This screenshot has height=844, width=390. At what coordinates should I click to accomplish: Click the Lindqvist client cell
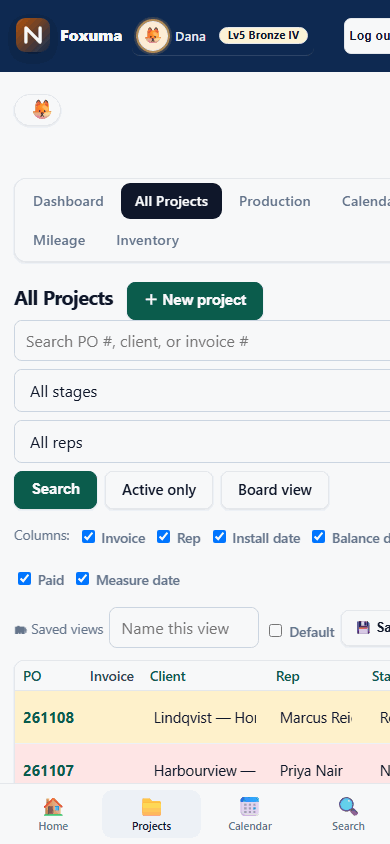tap(205, 718)
